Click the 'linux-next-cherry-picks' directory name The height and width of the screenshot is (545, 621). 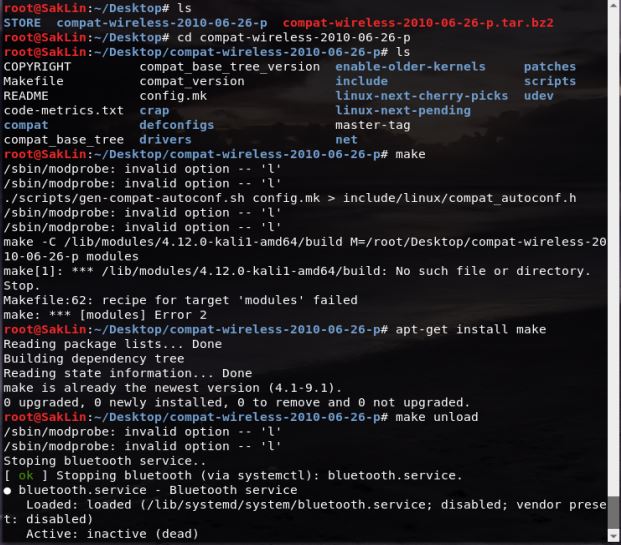click(x=421, y=96)
